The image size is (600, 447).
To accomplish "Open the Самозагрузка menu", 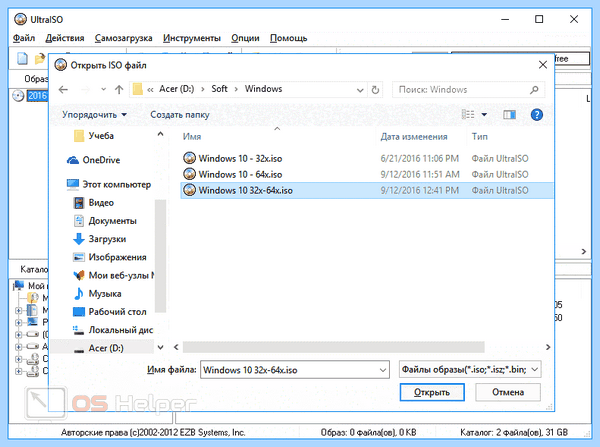I will 124,38.
